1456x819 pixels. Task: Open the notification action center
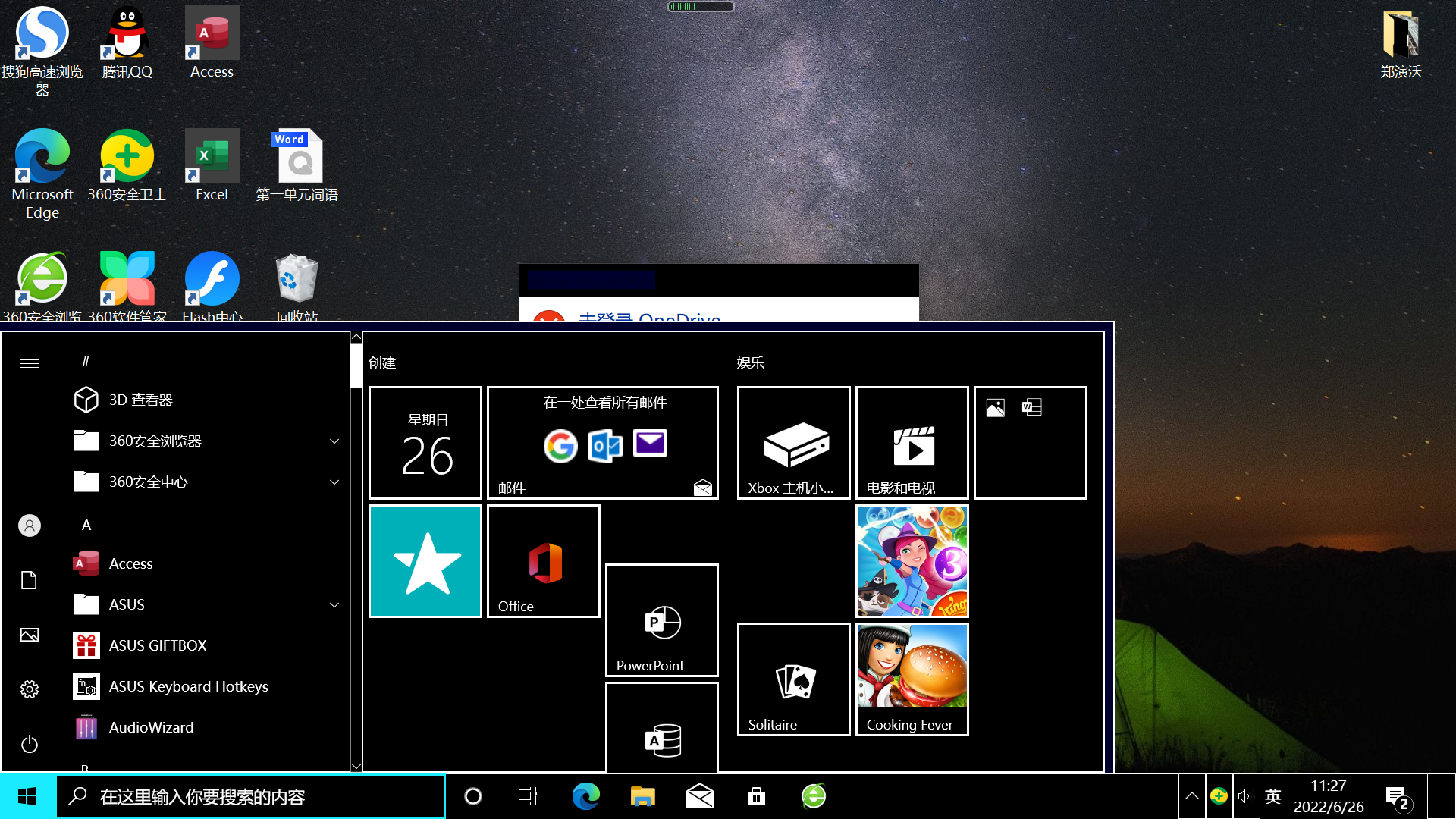(1398, 798)
